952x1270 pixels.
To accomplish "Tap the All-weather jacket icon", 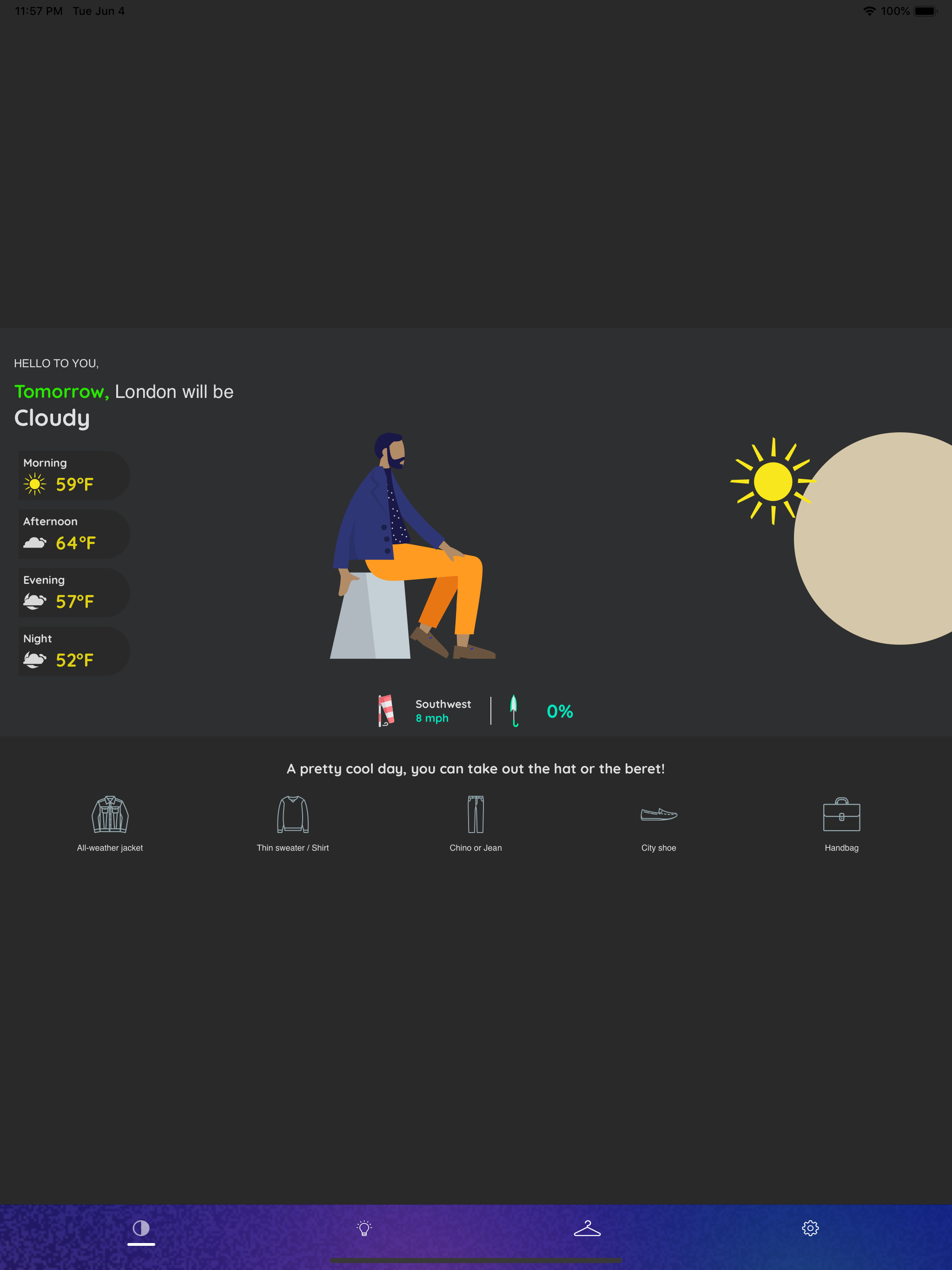I will click(110, 814).
